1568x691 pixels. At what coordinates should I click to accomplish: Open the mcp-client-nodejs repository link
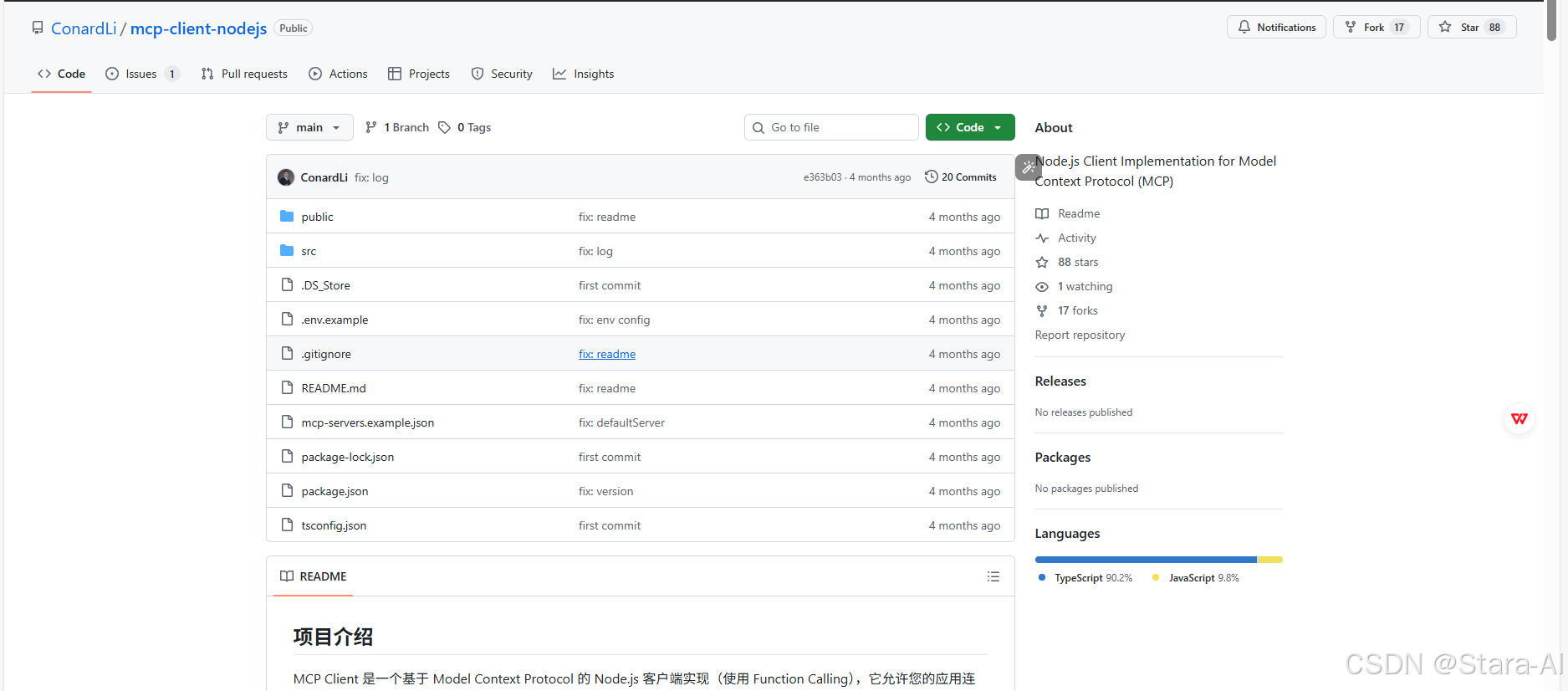tap(199, 28)
